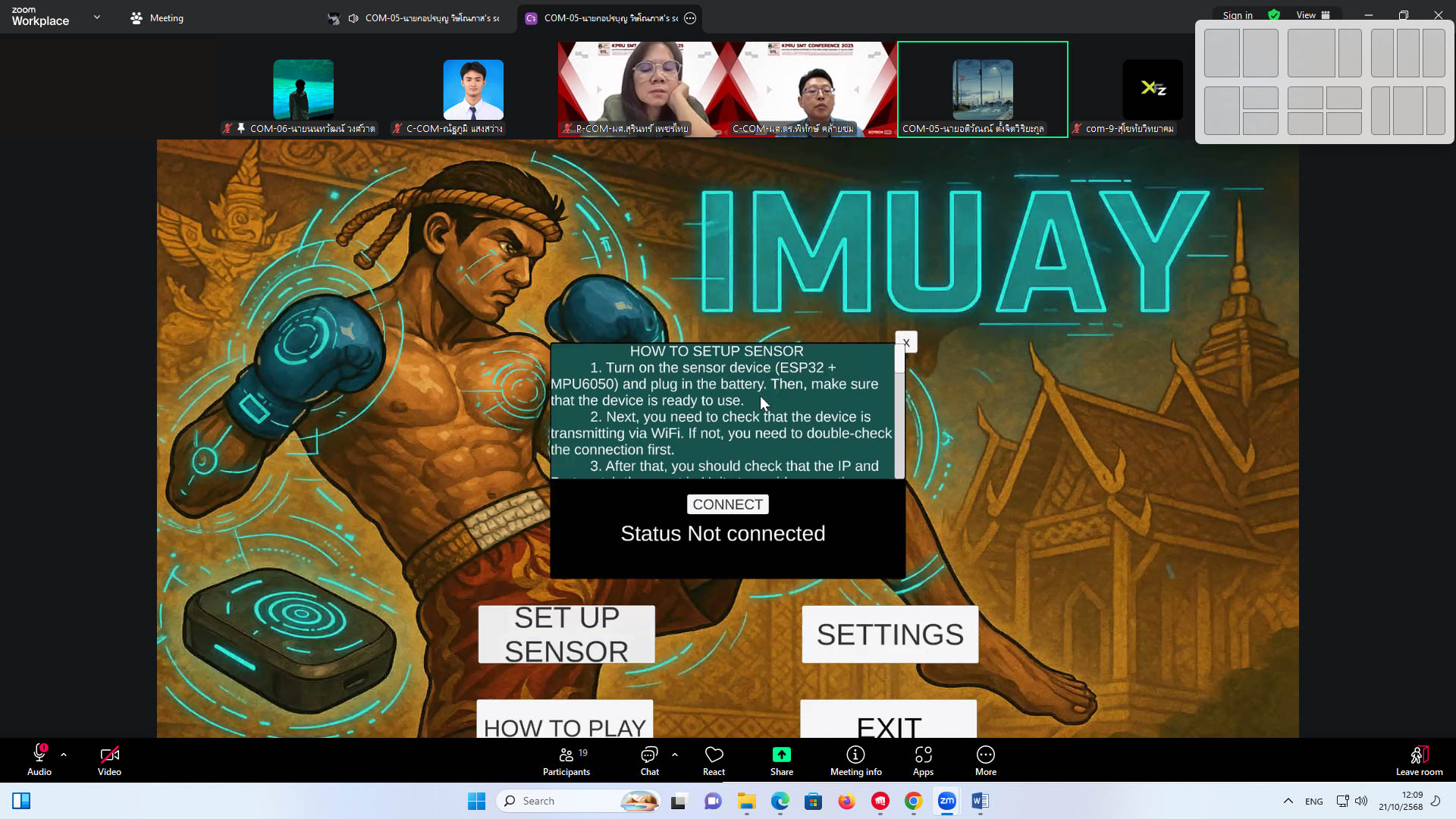Open the Participants panel icon
The width and height of the screenshot is (1456, 819).
(566, 755)
